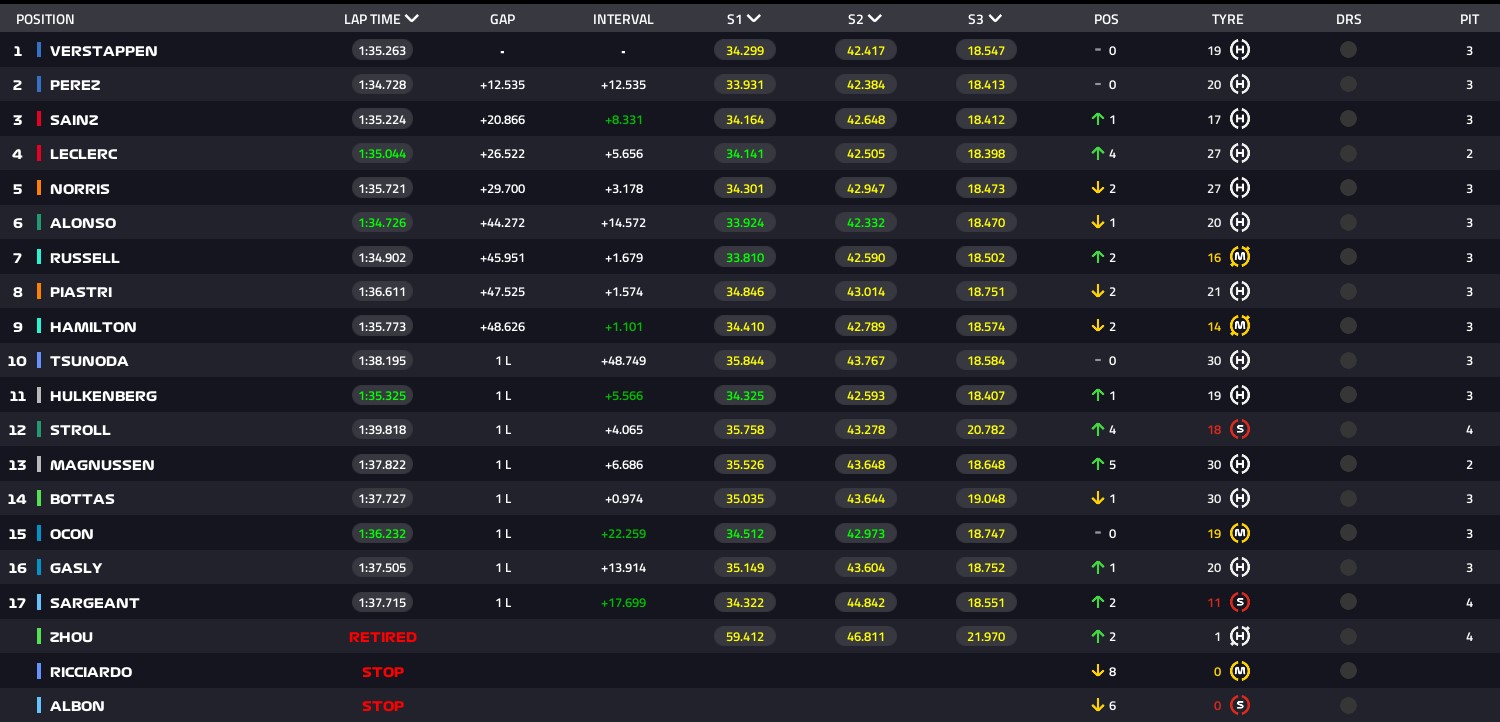Click Magnussen's green up arrow

click(x=1097, y=465)
